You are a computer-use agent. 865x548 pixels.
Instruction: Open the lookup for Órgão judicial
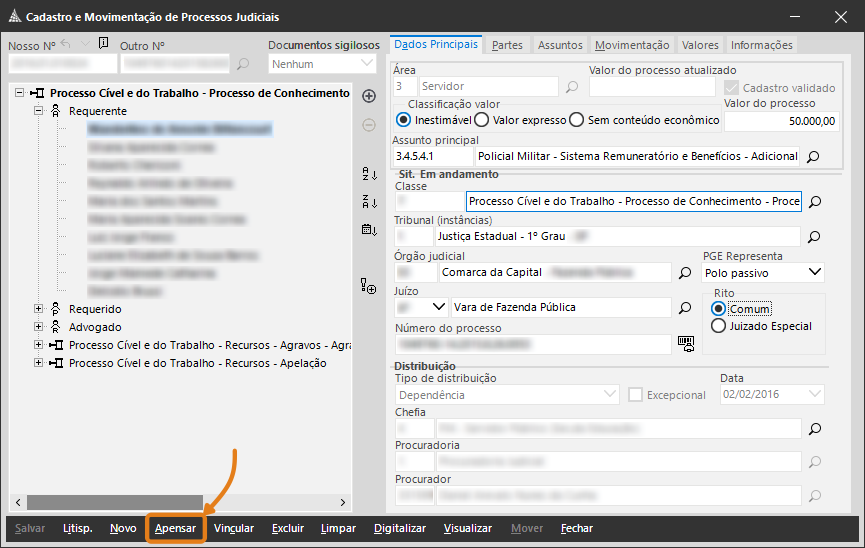pos(686,272)
